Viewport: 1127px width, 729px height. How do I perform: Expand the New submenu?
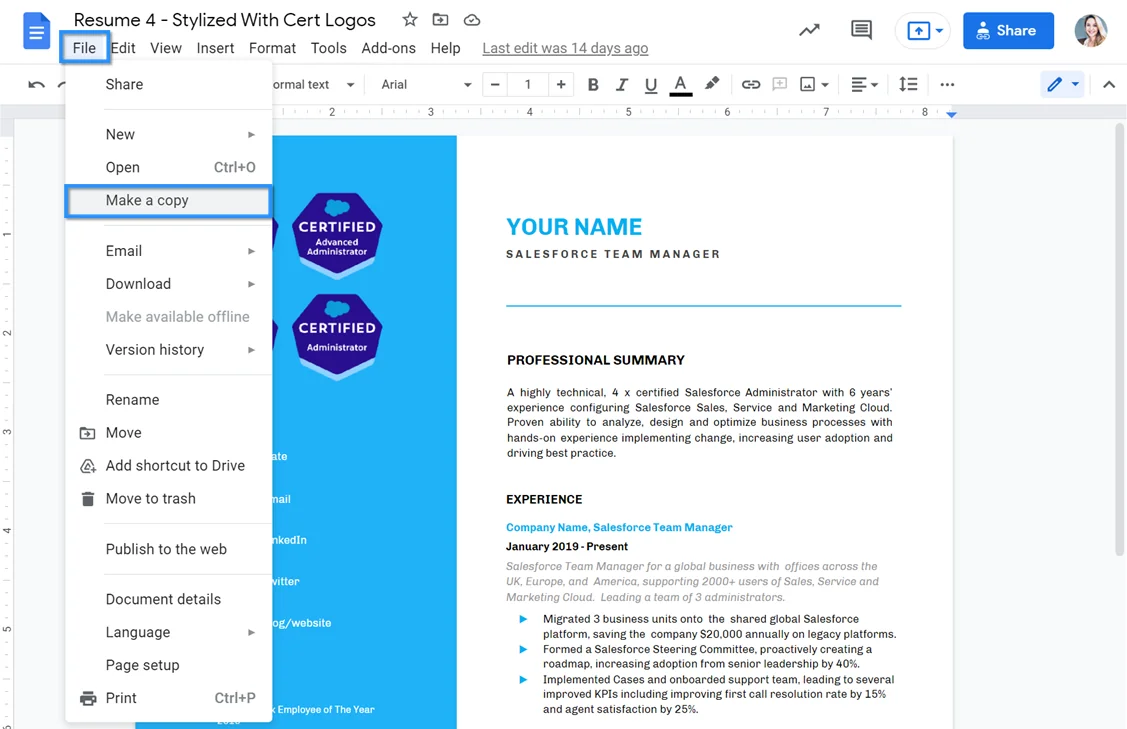168,134
